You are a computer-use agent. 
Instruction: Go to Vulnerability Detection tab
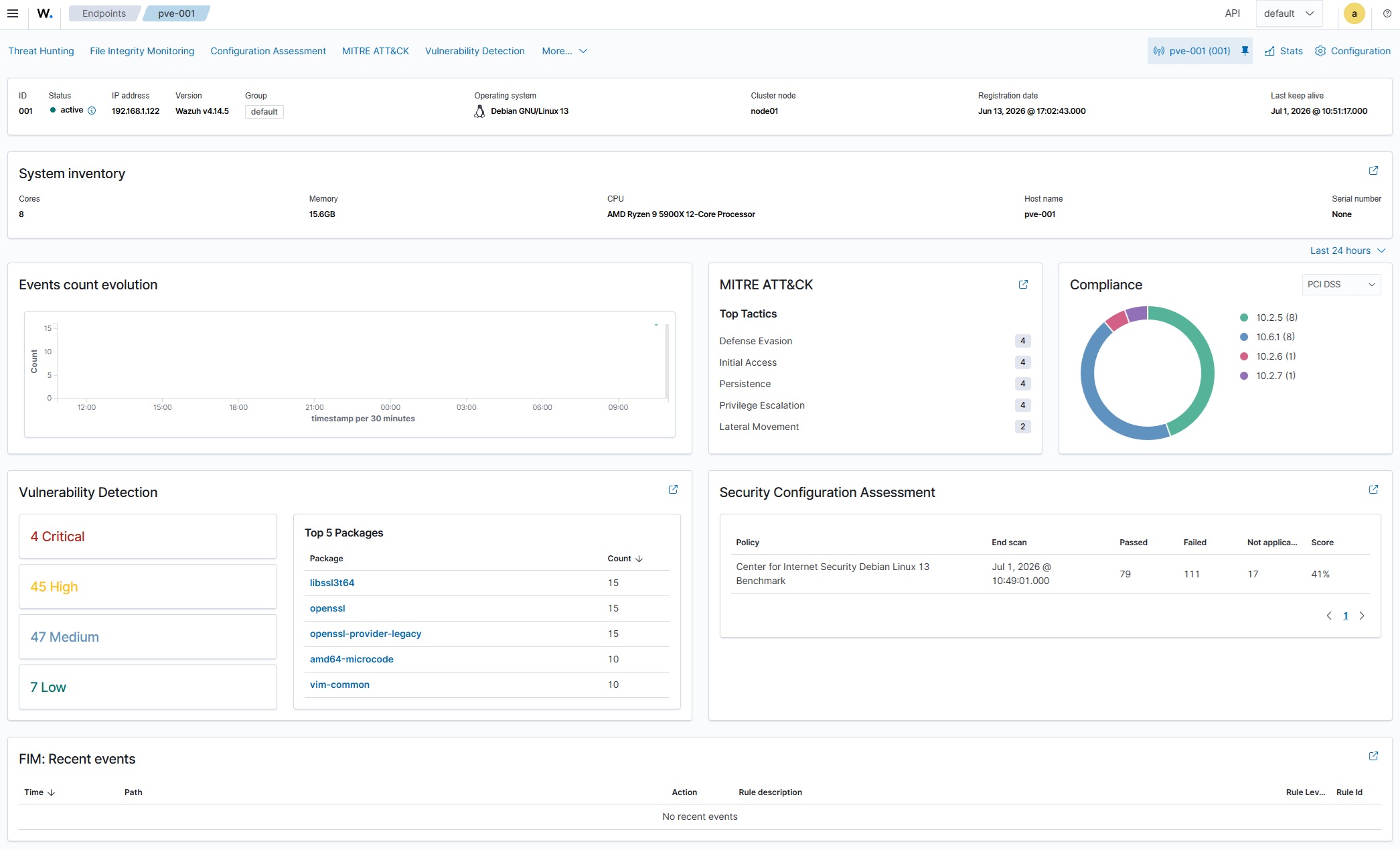click(x=475, y=51)
